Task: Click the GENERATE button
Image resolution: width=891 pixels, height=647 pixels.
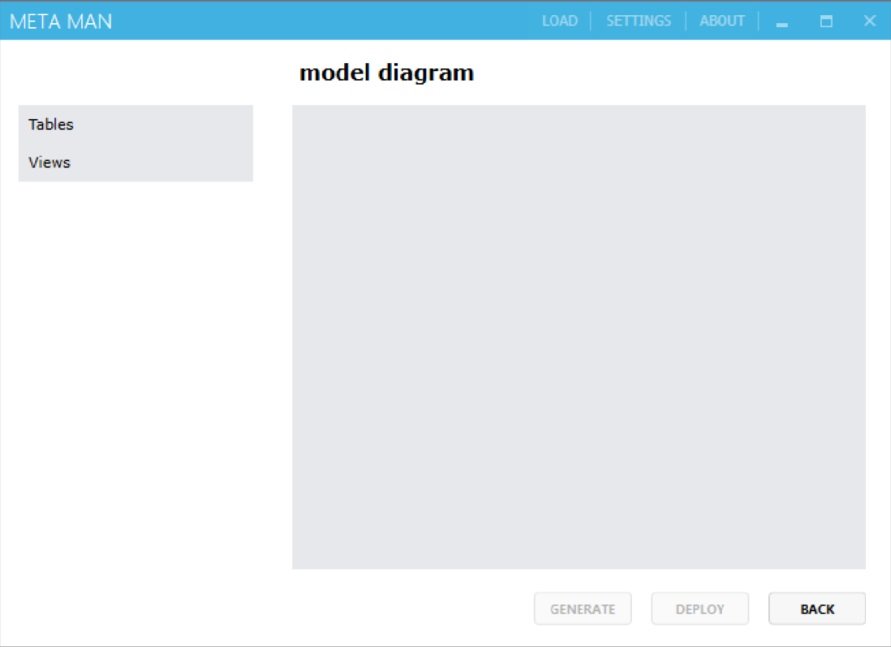Action: click(583, 608)
